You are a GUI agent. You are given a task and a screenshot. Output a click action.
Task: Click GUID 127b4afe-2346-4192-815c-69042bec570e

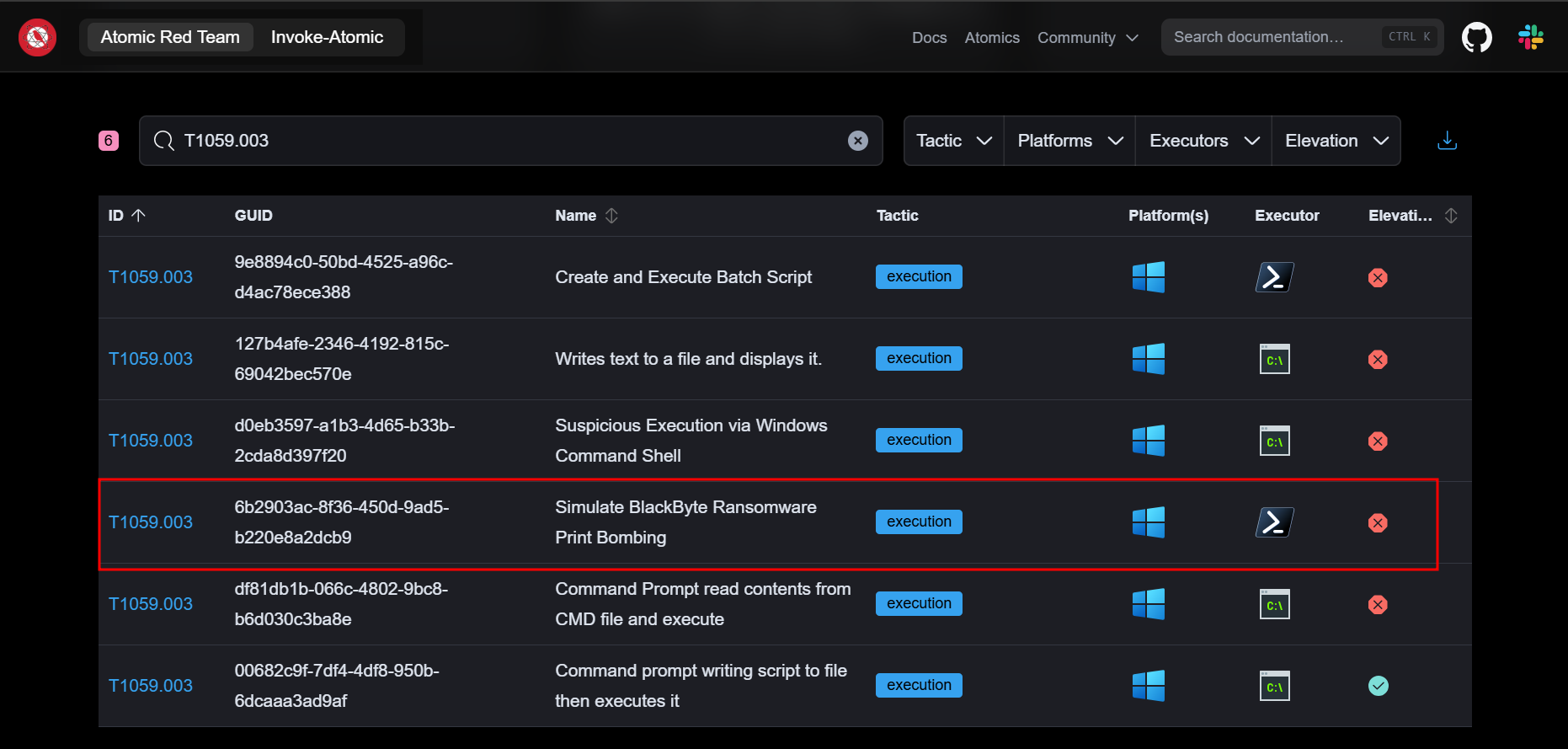click(342, 359)
